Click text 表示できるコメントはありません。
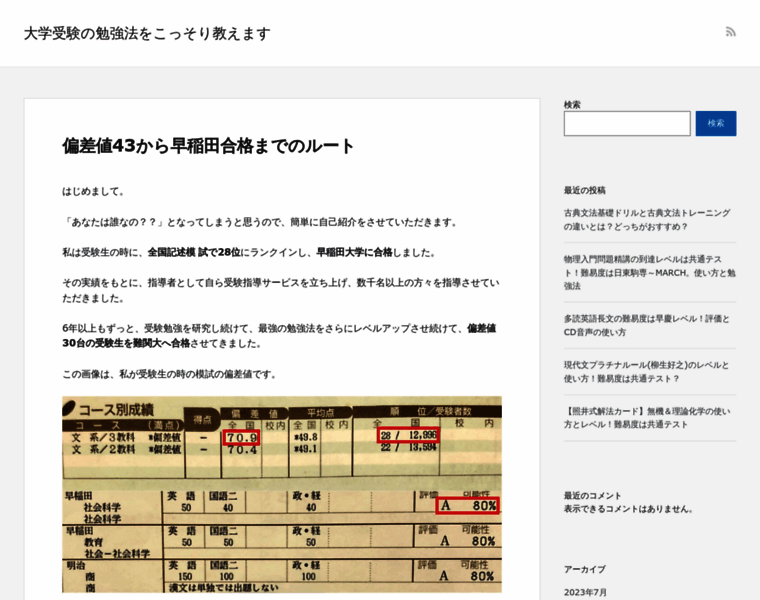 pos(629,509)
